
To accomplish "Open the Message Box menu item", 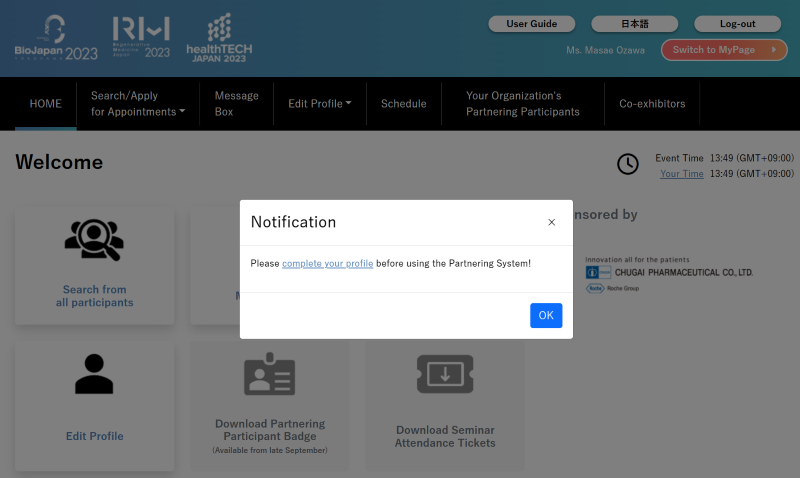I will (x=236, y=104).
